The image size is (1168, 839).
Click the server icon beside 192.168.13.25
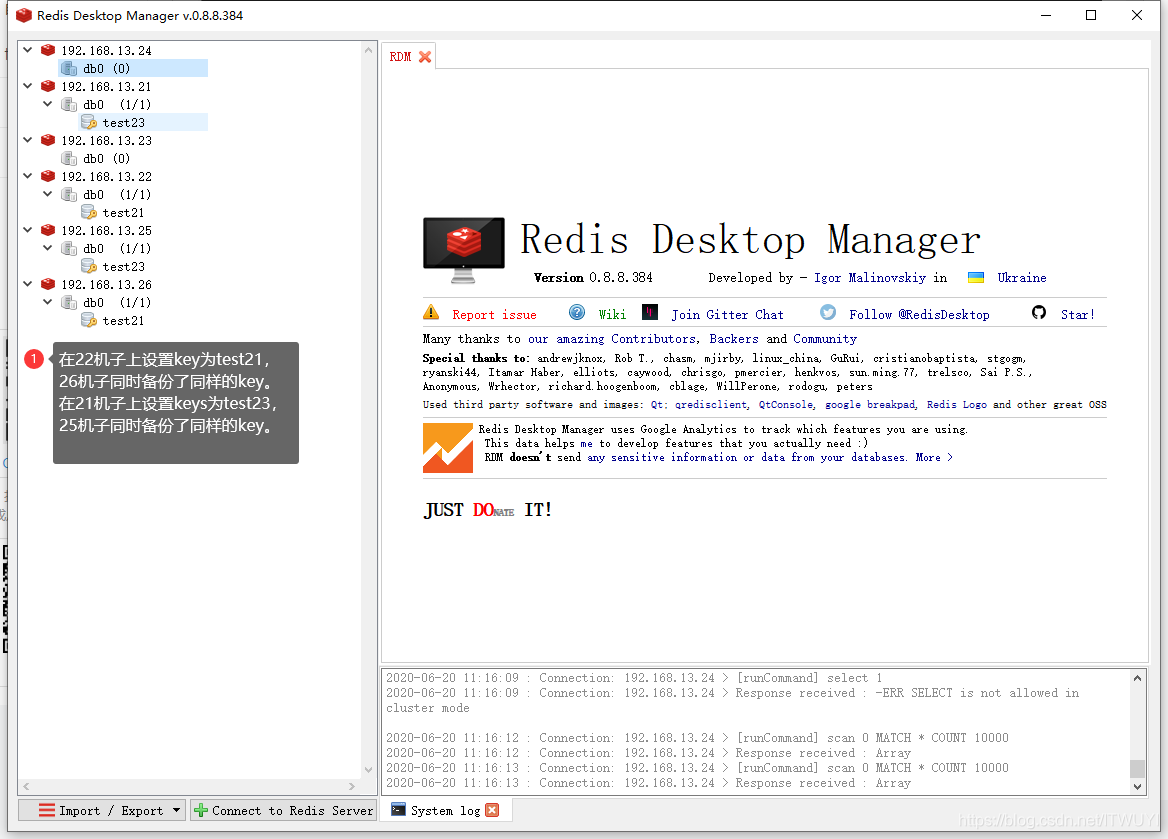[48, 230]
